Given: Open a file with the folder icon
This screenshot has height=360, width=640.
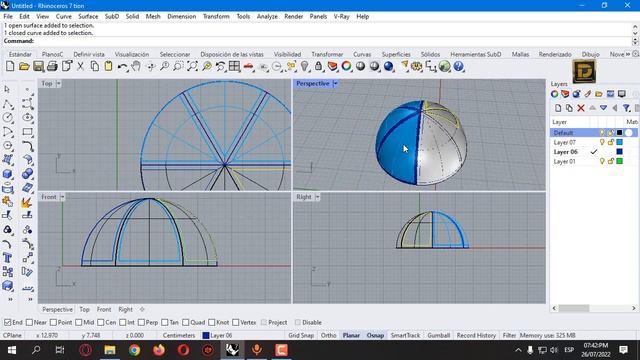Looking at the screenshot, I should pyautogui.click(x=24, y=66).
